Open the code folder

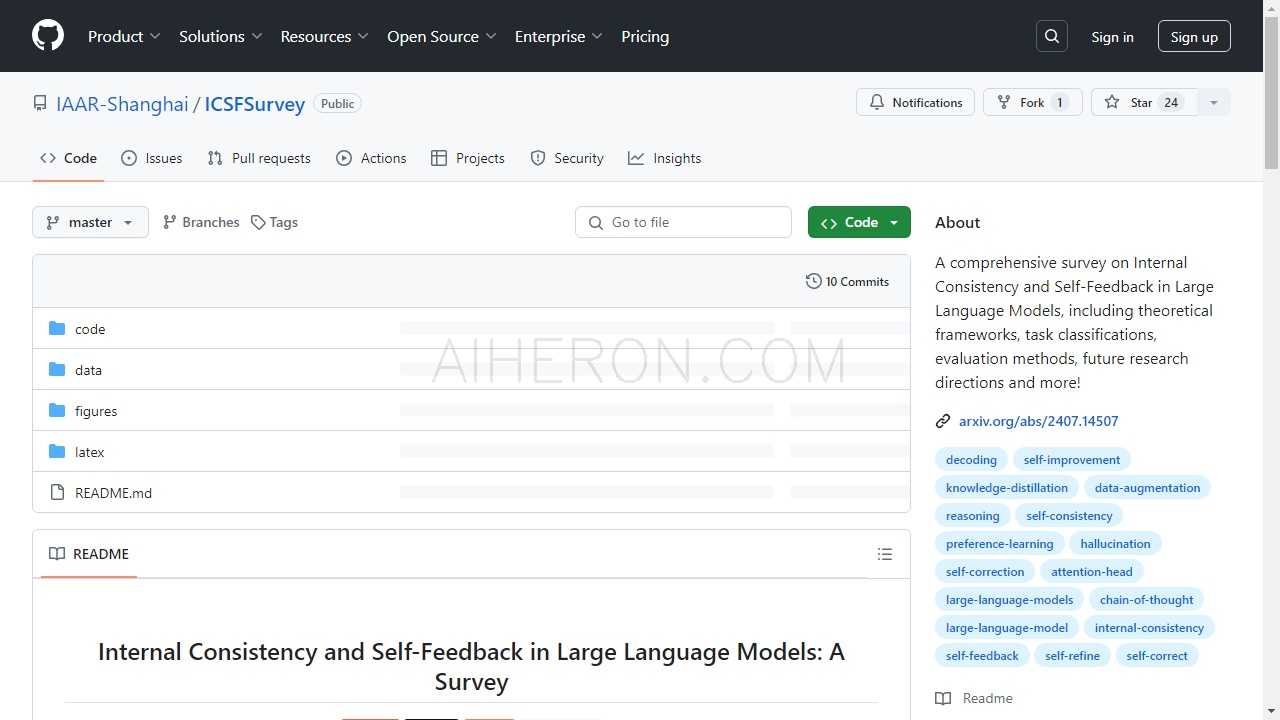click(90, 329)
